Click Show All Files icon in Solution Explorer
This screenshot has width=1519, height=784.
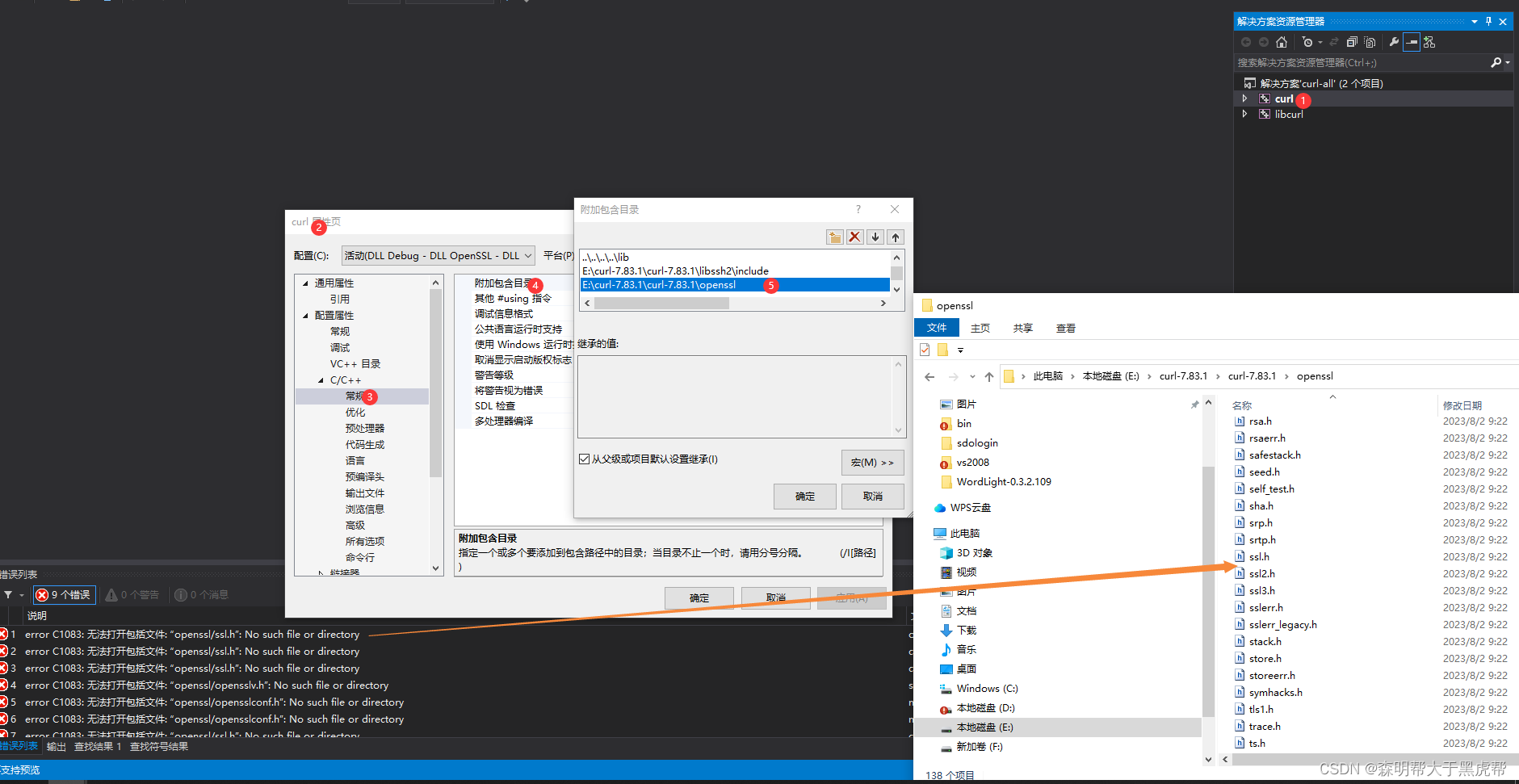coord(1370,42)
